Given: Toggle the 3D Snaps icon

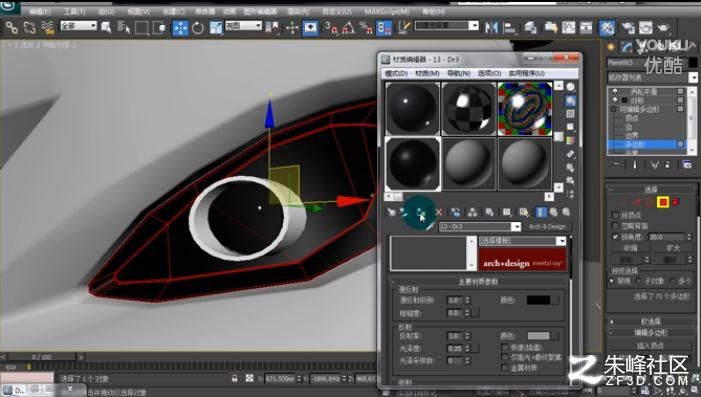Looking at the screenshot, I should tap(331, 28).
